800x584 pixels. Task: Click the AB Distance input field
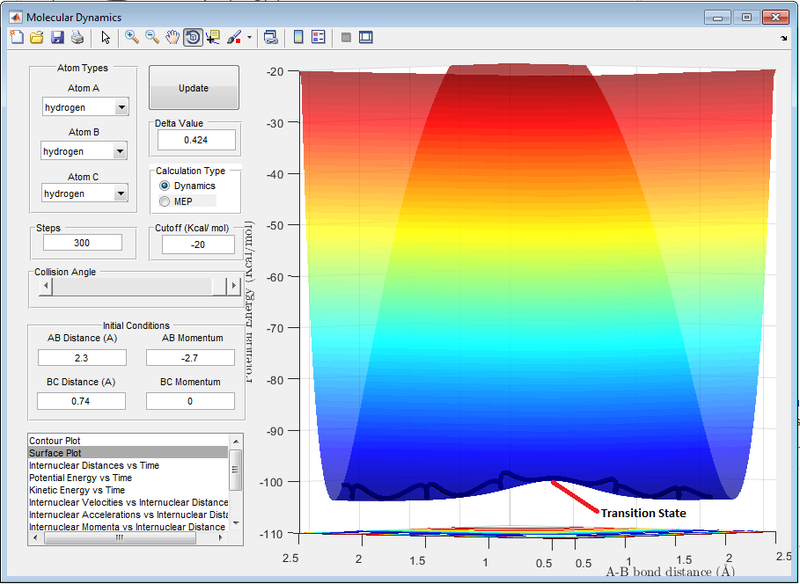pos(81,357)
